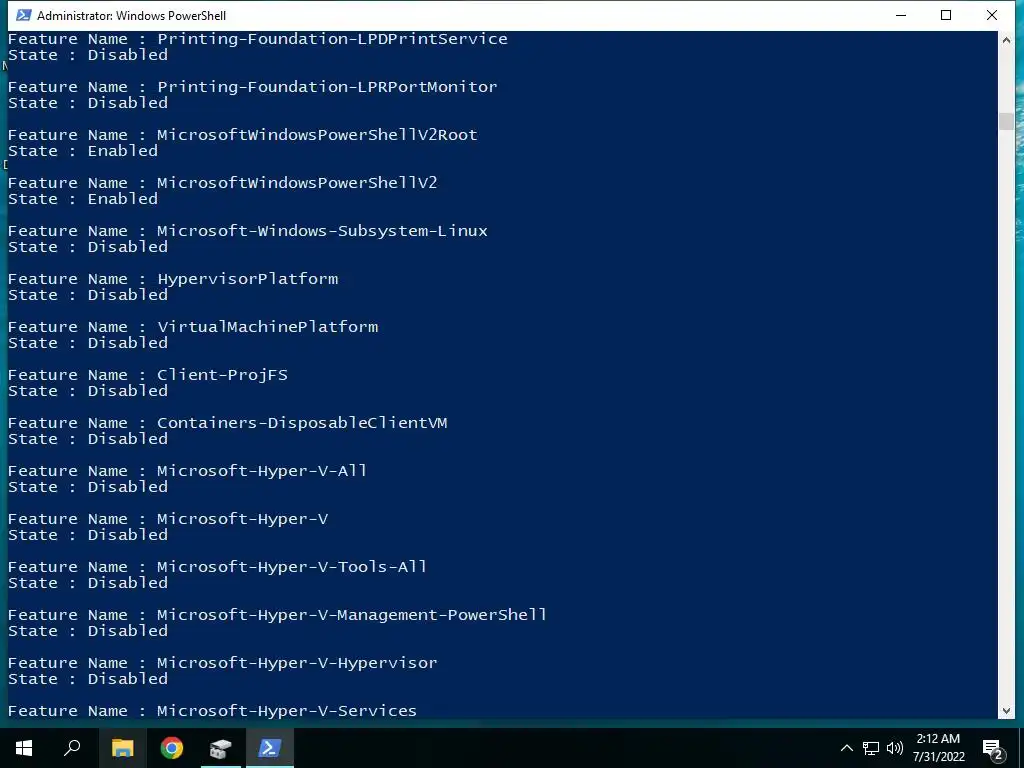Open the notification center icon

point(993,749)
